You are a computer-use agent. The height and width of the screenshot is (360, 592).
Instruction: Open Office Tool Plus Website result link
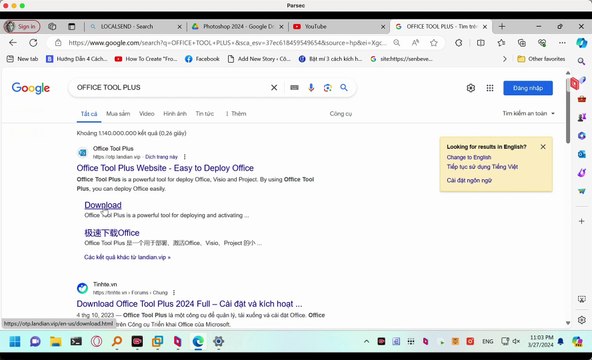coord(165,168)
